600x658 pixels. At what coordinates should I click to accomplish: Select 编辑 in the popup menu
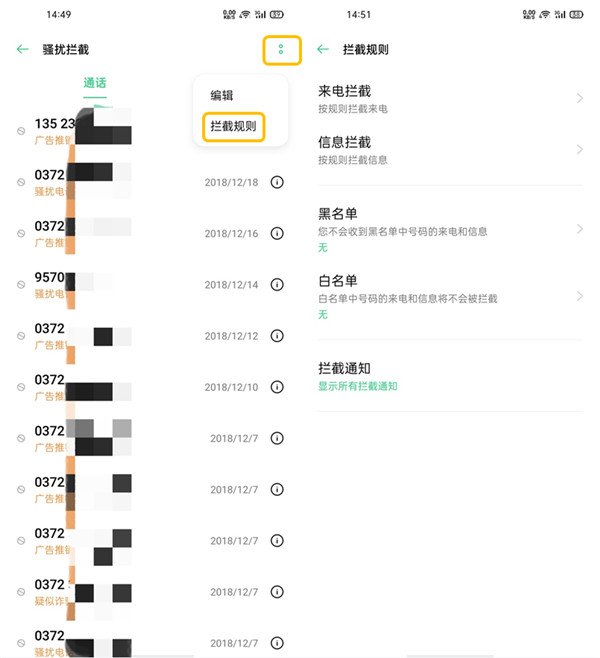click(x=222, y=96)
